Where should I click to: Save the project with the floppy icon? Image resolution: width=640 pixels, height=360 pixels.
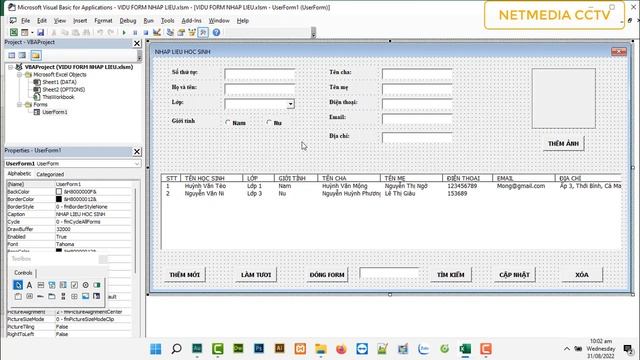(x=40, y=32)
